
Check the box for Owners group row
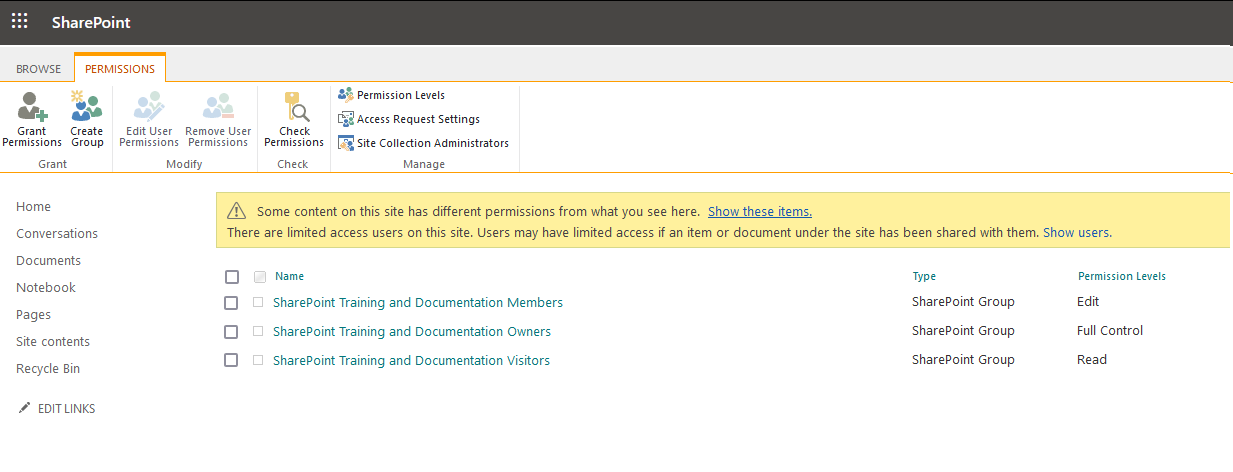[x=231, y=332]
